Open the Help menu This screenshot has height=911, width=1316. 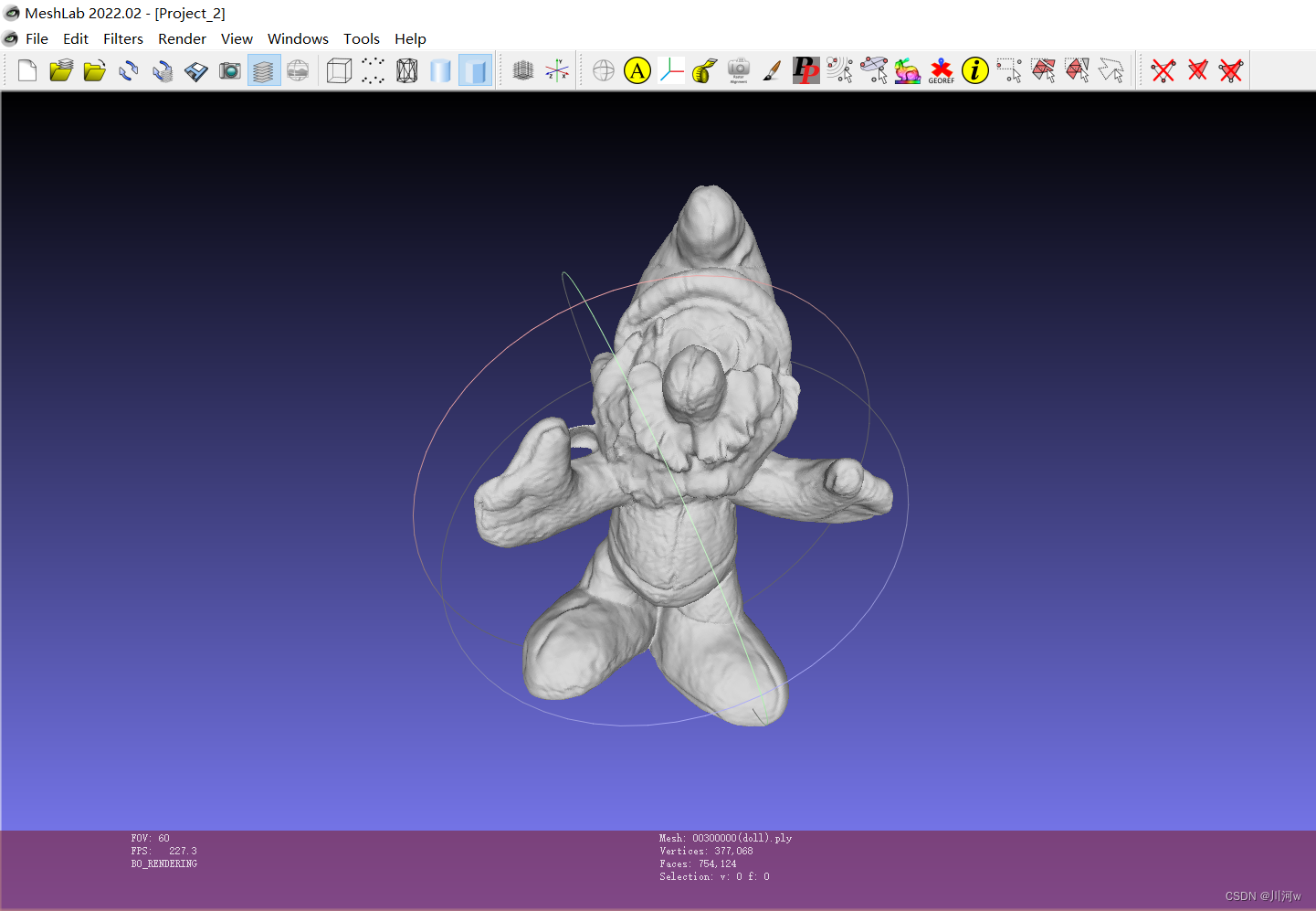pos(410,38)
